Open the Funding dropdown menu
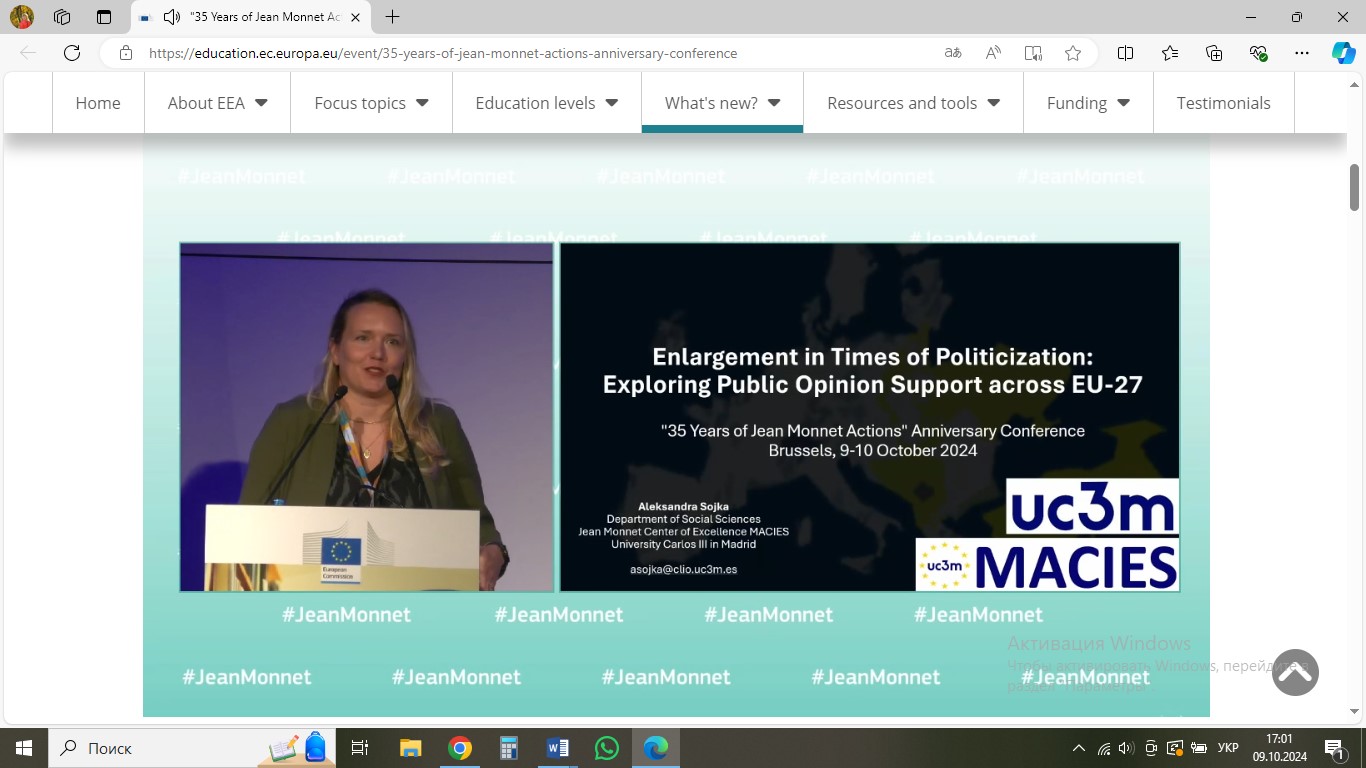This screenshot has width=1366, height=768. 1088,103
